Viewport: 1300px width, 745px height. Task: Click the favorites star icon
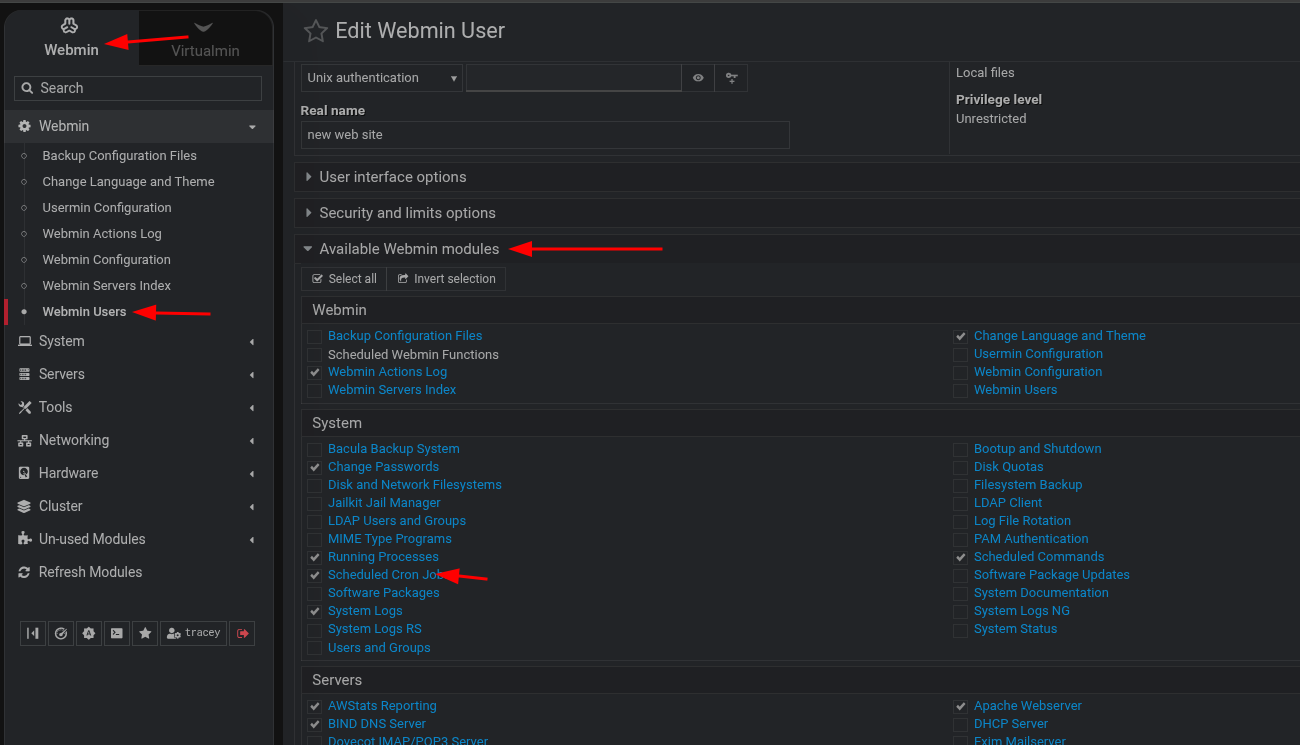pyautogui.click(x=145, y=633)
